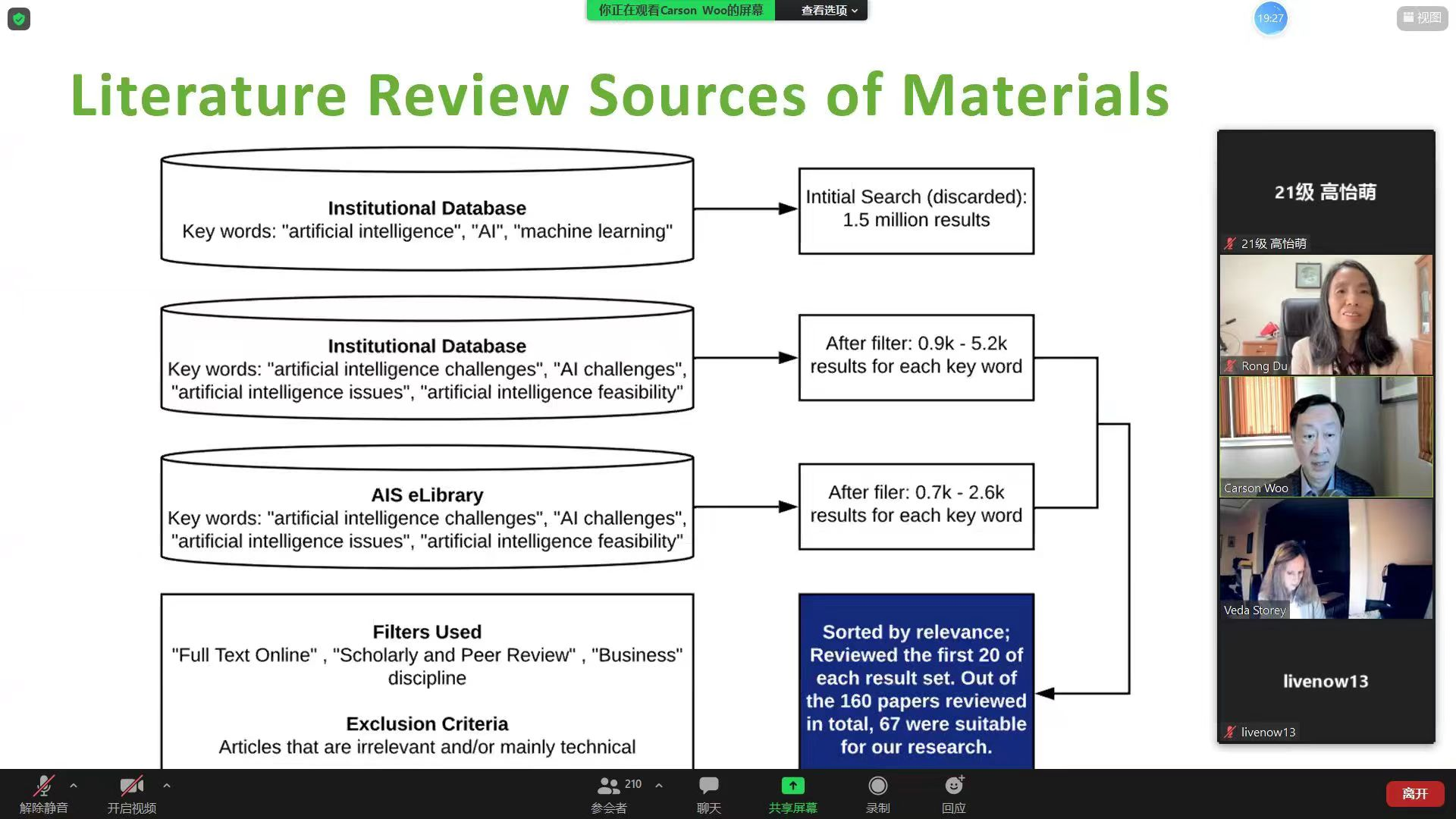Expand audio options arrow beside microphone
The image size is (1456, 819).
click(74, 786)
